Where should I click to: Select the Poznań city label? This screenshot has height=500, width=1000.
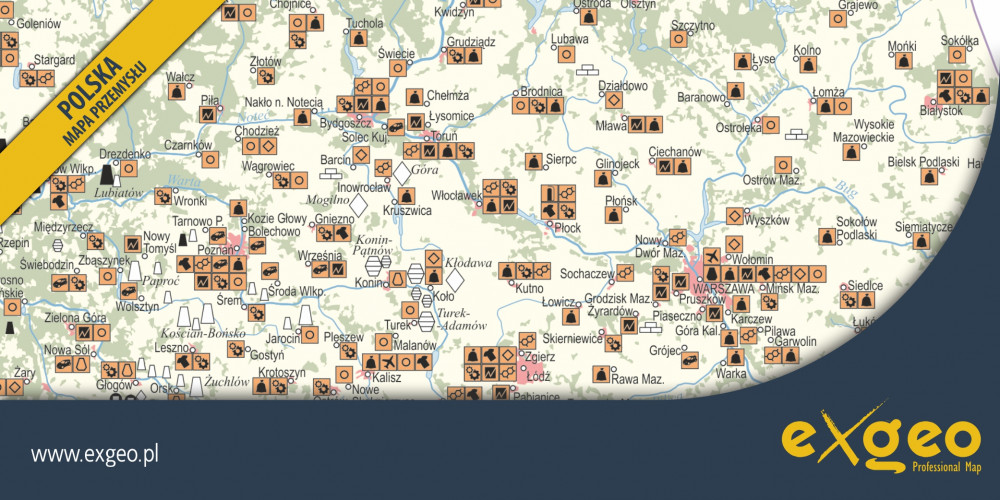coord(217,249)
